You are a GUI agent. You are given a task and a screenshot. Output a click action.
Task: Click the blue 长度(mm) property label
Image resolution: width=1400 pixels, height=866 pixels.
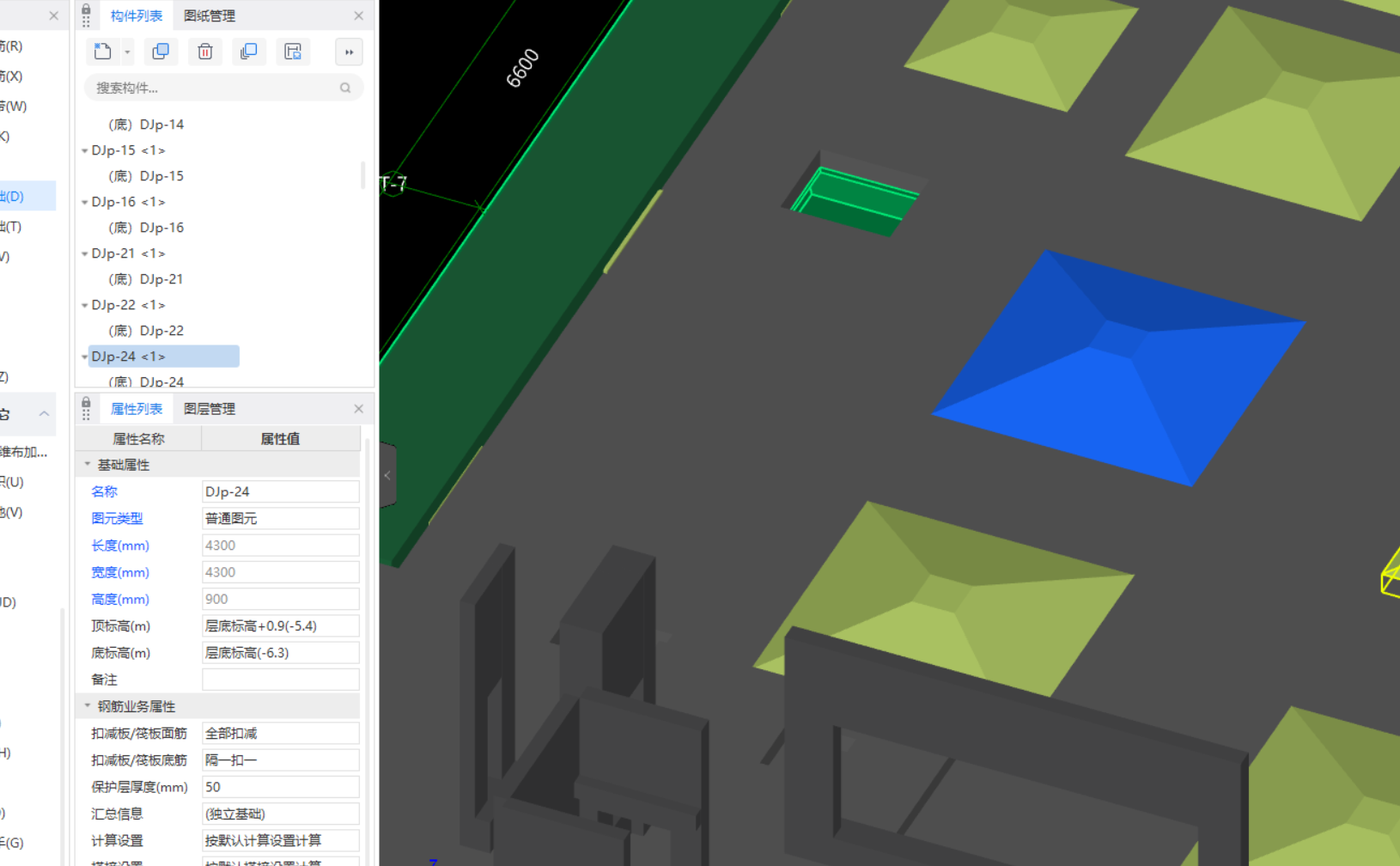[x=120, y=546]
